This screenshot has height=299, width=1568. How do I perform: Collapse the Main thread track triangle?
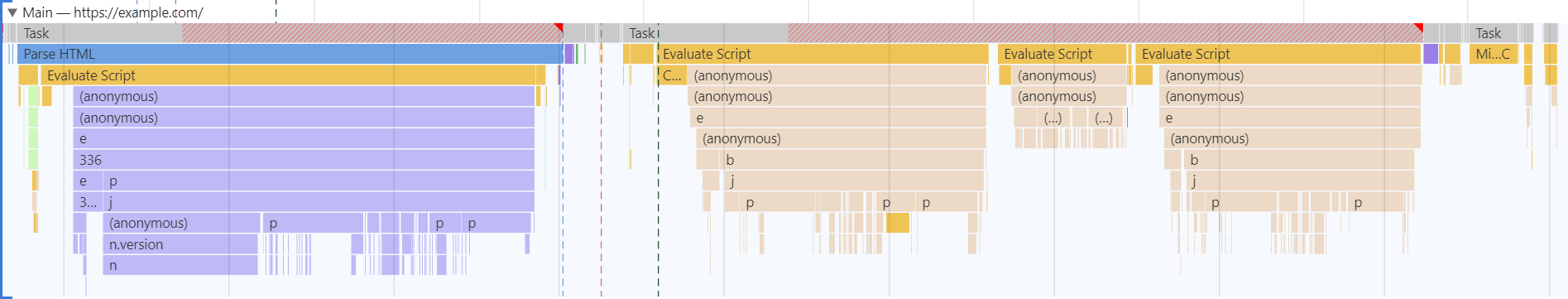12,12
